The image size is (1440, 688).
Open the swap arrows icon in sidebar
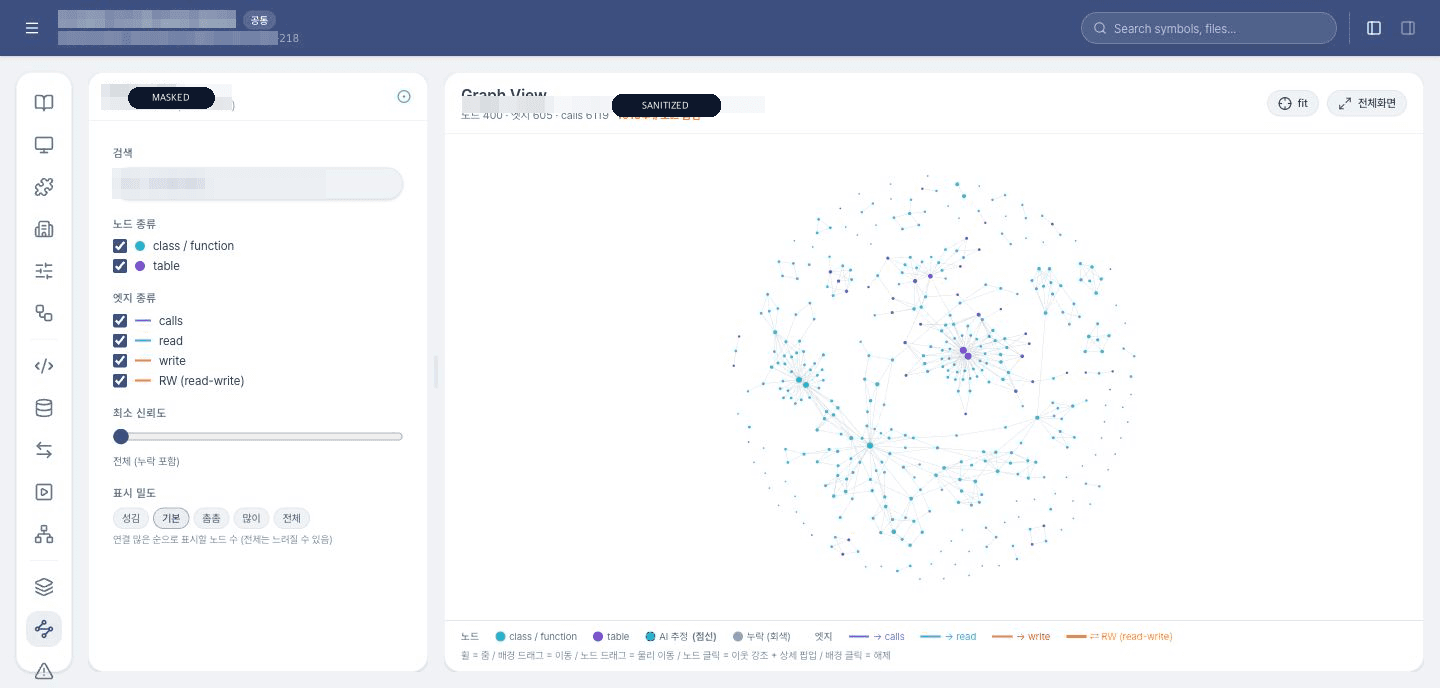(44, 450)
